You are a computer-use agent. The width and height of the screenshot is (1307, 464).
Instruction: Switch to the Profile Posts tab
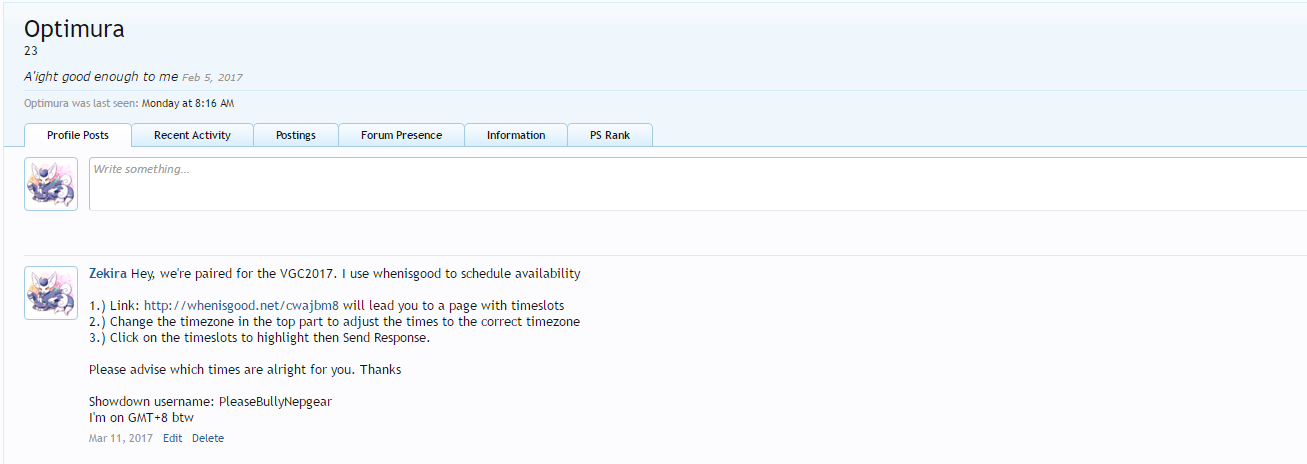click(x=78, y=135)
